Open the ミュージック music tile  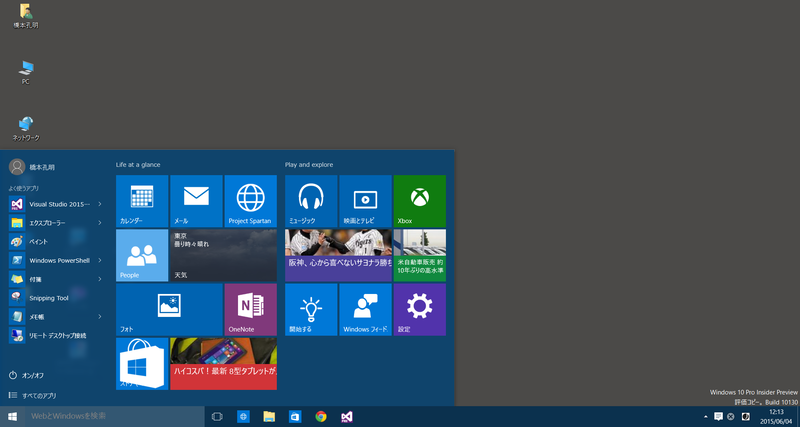(x=311, y=201)
